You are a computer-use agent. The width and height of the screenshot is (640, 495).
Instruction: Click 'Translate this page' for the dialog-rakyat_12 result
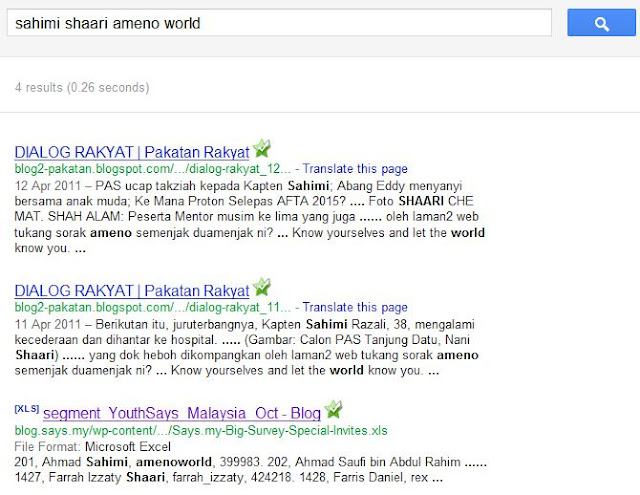click(x=355, y=169)
